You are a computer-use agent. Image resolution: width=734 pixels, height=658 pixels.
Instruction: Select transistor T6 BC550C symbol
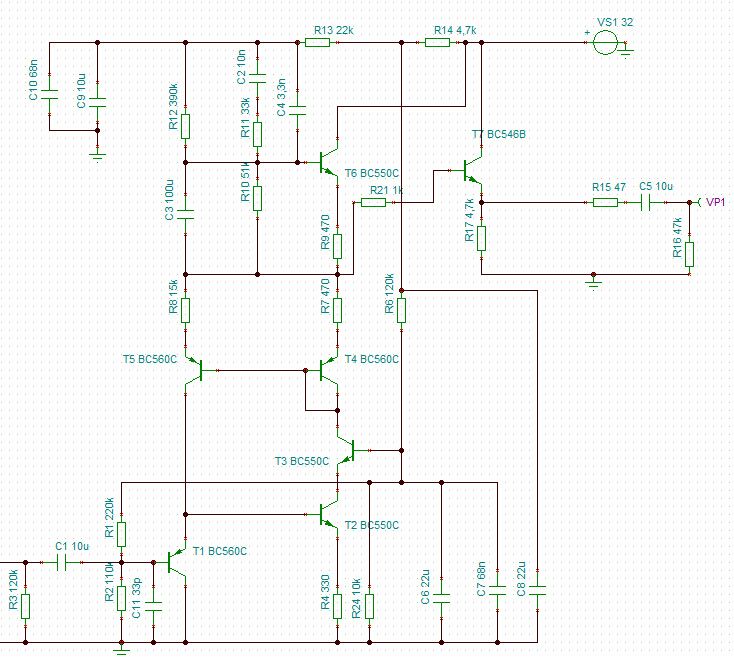click(x=329, y=162)
